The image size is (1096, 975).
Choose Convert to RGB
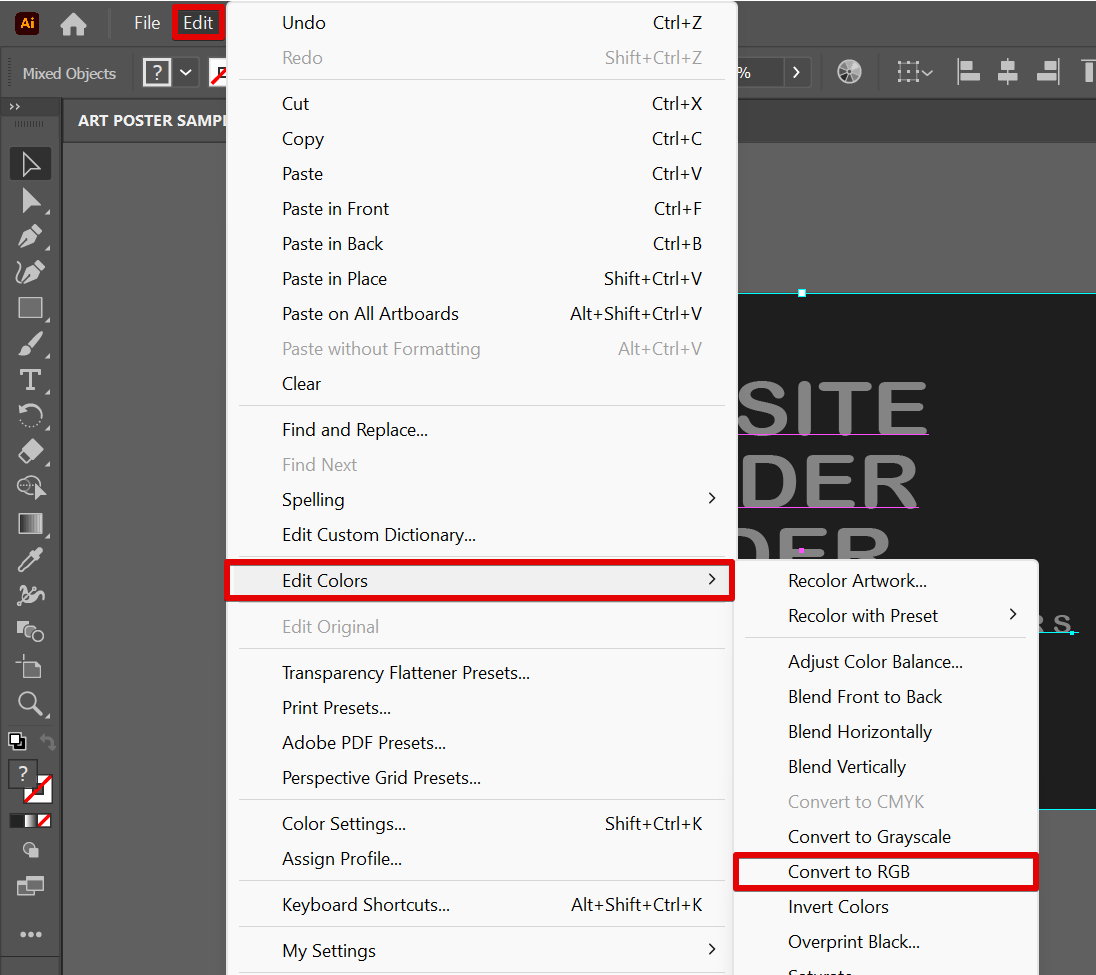tap(849, 872)
